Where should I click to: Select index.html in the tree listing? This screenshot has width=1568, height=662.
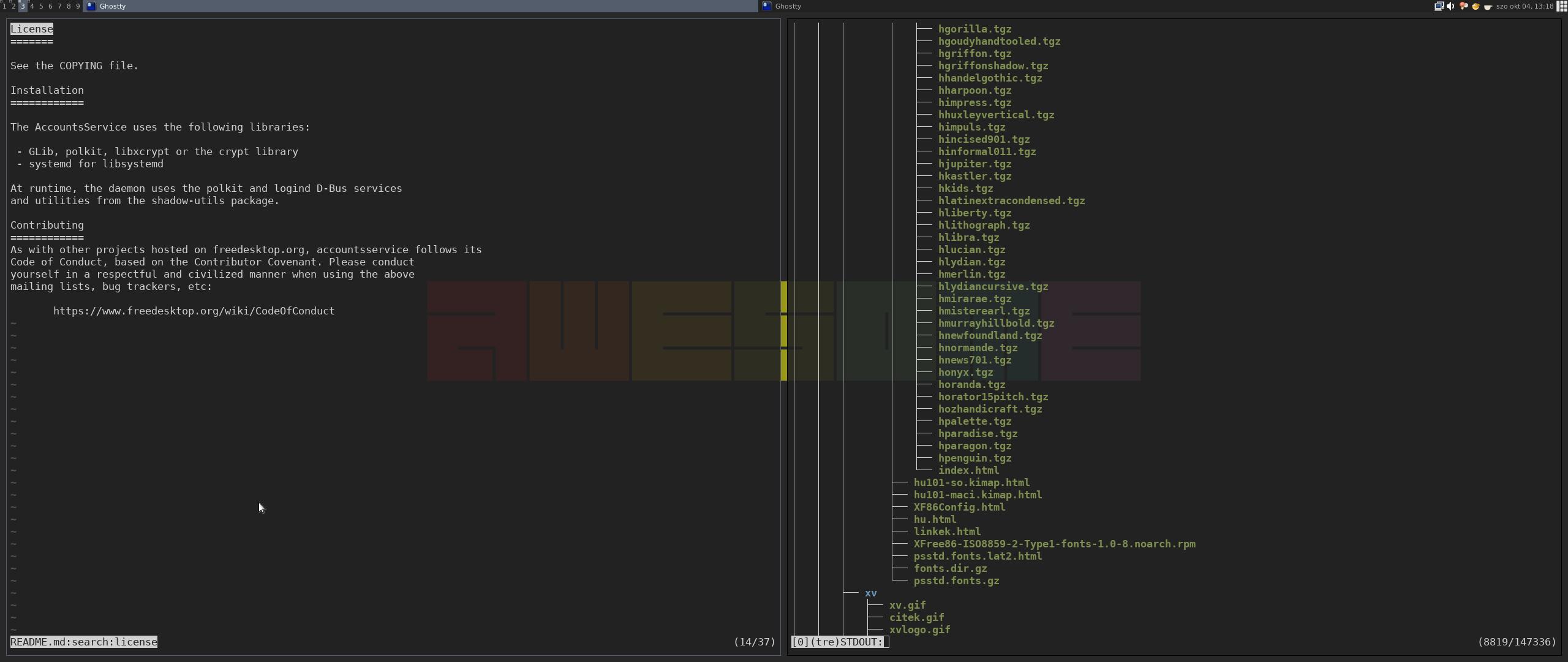coord(968,470)
